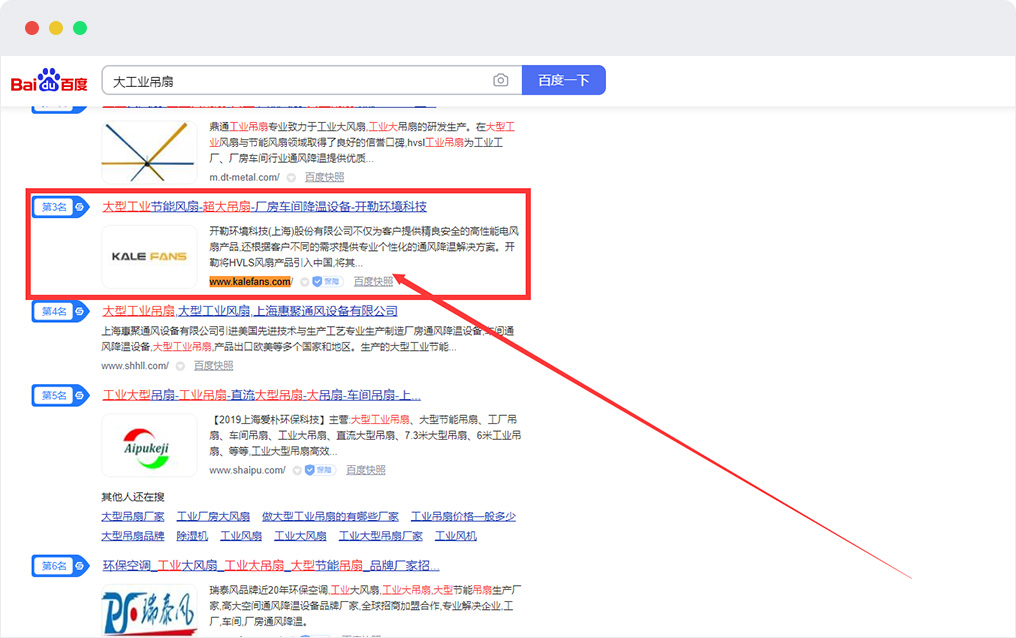Search related term 工业大型吊扇厂家

tap(381, 536)
